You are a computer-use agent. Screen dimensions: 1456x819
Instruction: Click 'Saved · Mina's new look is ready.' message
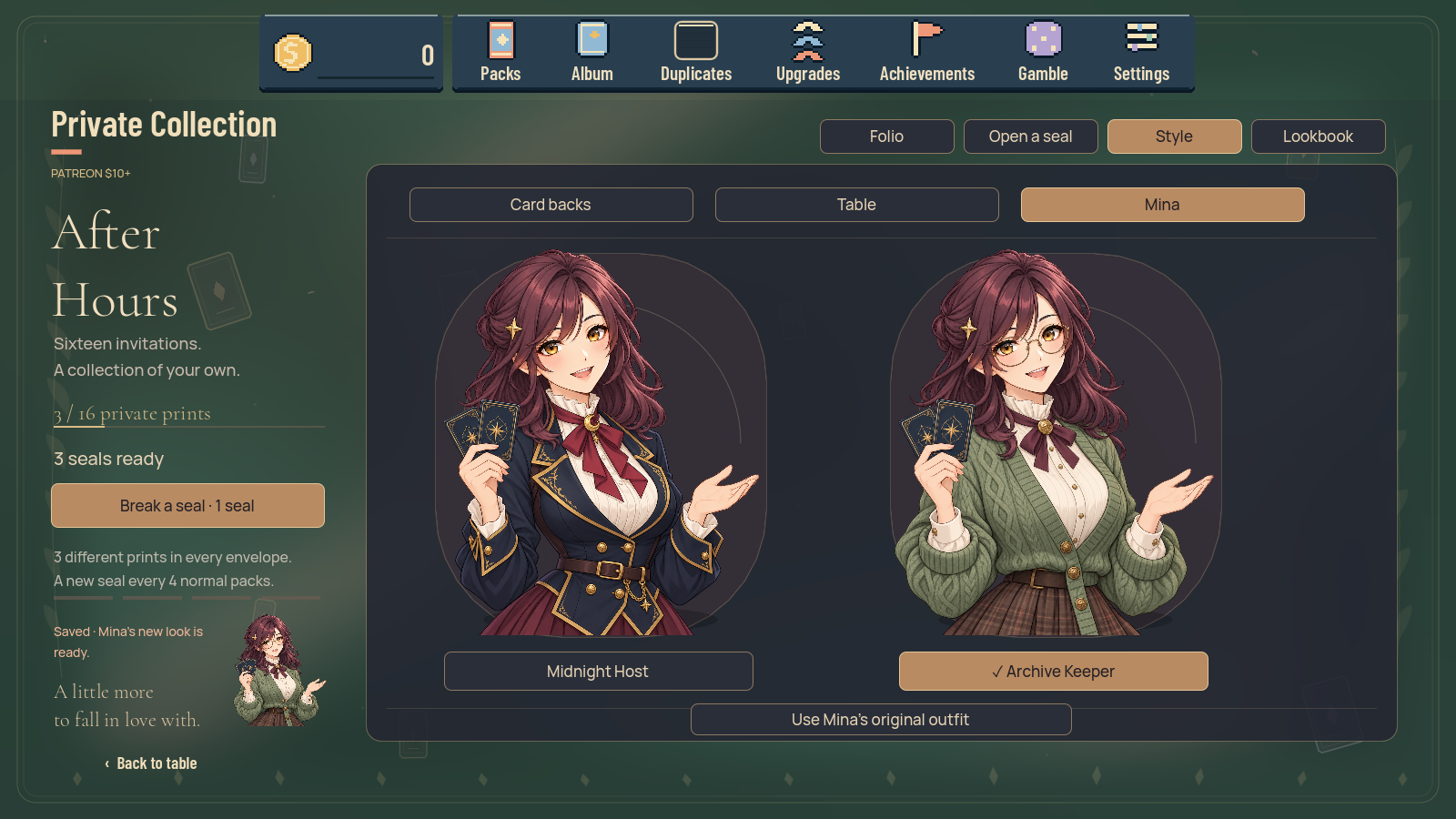click(128, 642)
